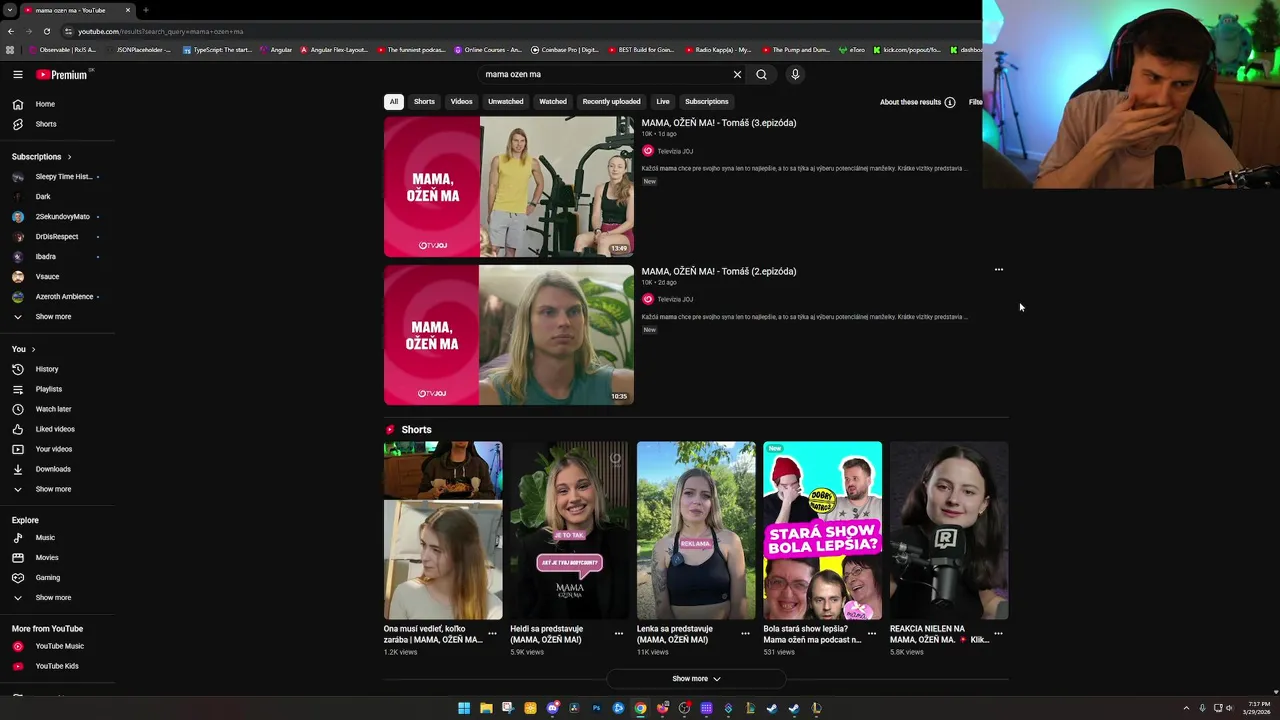Select the Unwatched filter chip
The image size is (1280, 720).
point(505,101)
